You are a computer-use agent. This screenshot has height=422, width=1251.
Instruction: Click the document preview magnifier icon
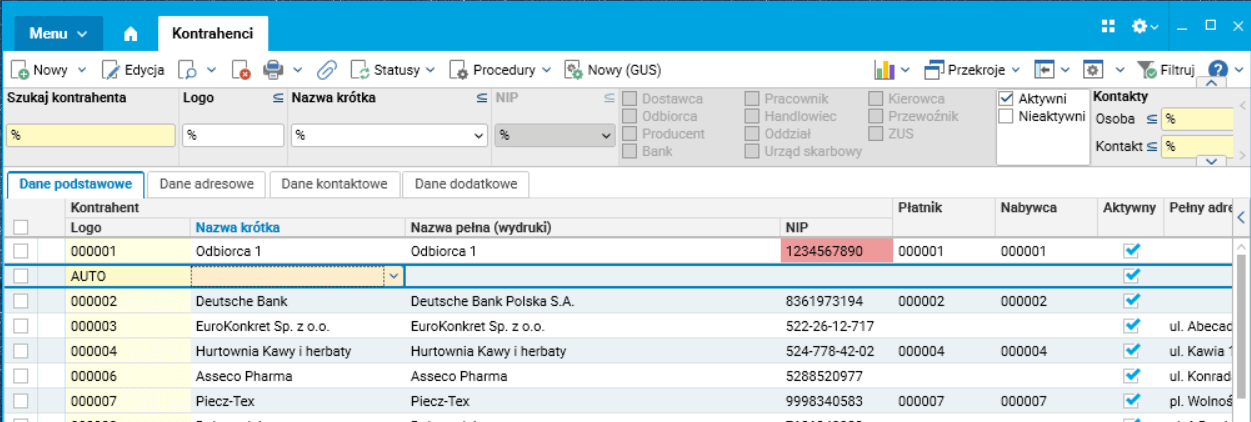point(187,70)
